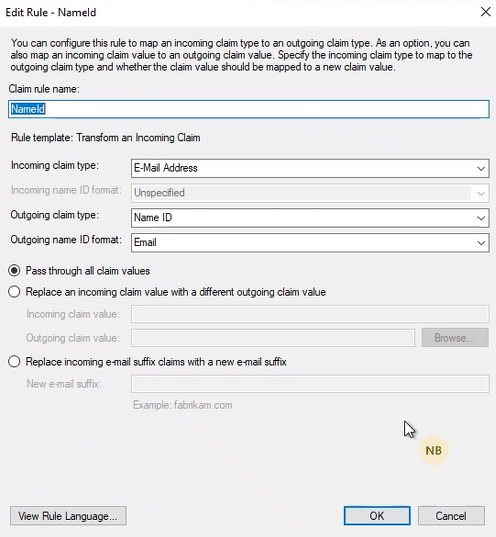496x537 pixels.
Task: Open the Incoming claim type dropdown
Action: [310, 168]
